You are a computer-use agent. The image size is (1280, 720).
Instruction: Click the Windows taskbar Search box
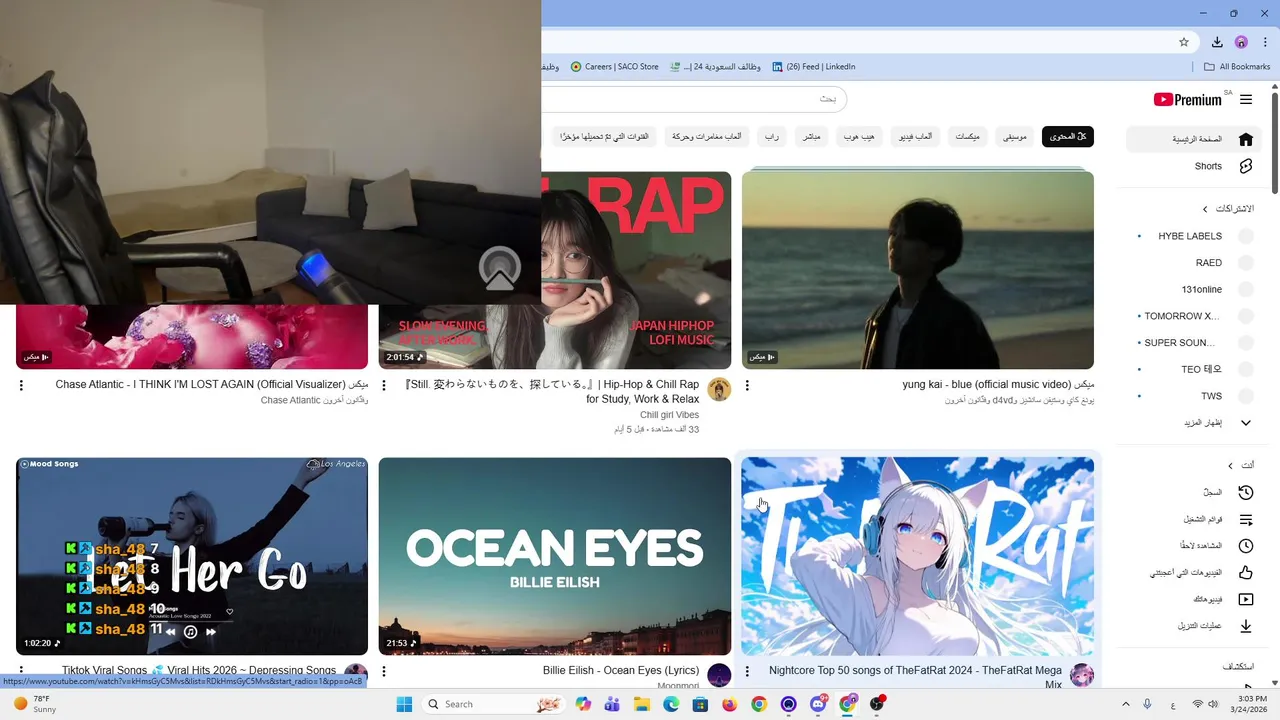(492, 704)
